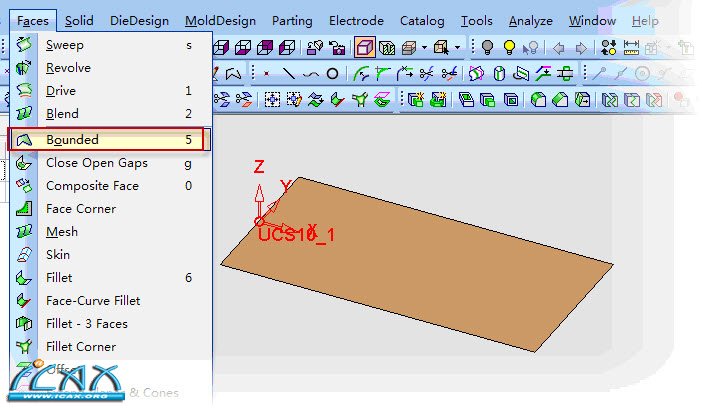Enable the highlighted shaded cube display mode
The width and height of the screenshot is (702, 408).
tap(364, 47)
